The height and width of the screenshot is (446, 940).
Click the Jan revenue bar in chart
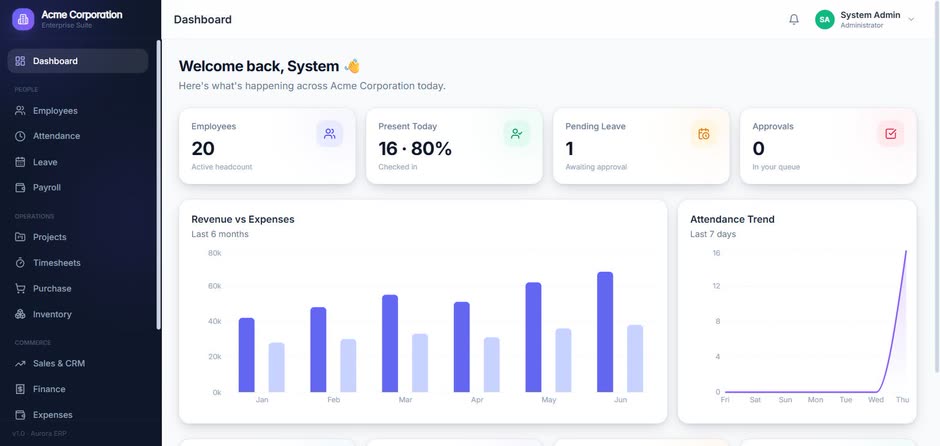246,355
